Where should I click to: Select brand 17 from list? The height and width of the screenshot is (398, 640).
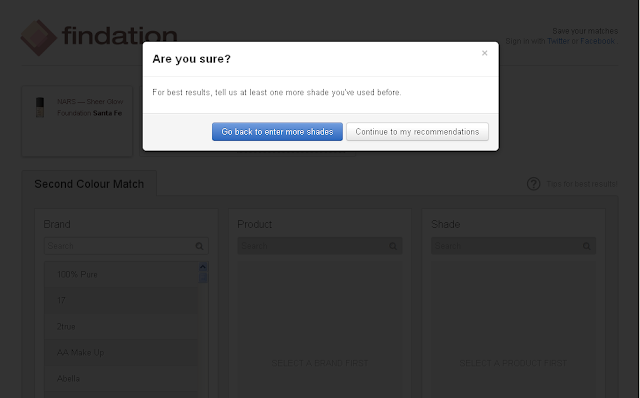tap(121, 300)
